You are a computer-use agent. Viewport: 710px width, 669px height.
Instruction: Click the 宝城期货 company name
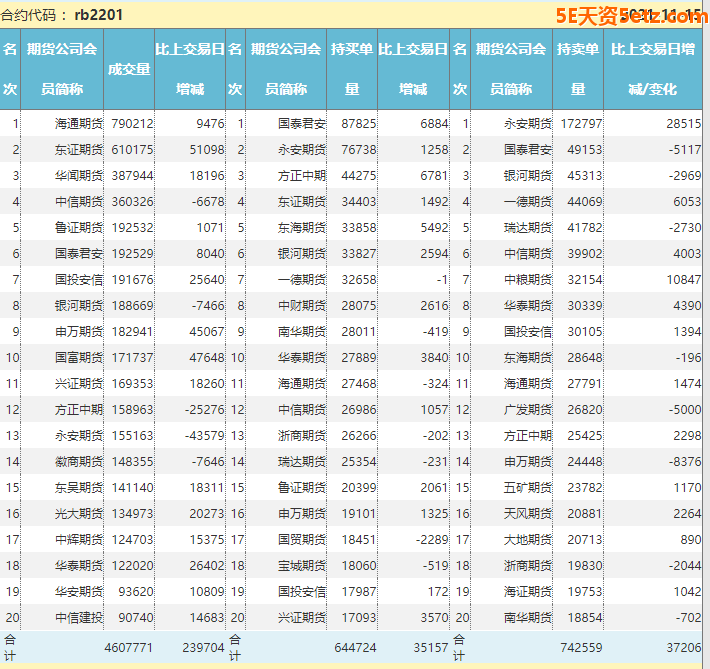click(302, 566)
